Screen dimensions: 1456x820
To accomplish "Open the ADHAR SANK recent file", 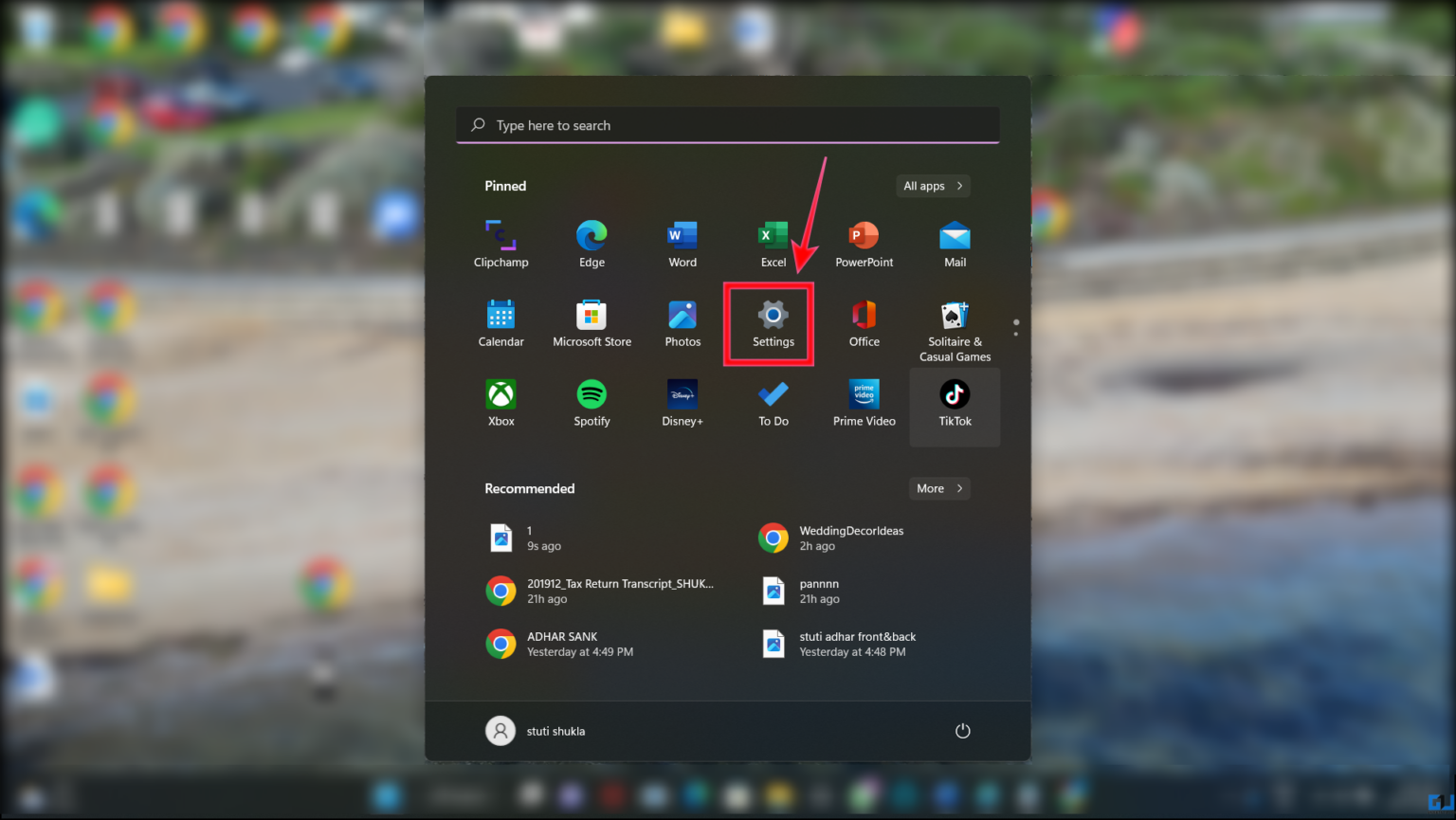I will pyautogui.click(x=580, y=643).
